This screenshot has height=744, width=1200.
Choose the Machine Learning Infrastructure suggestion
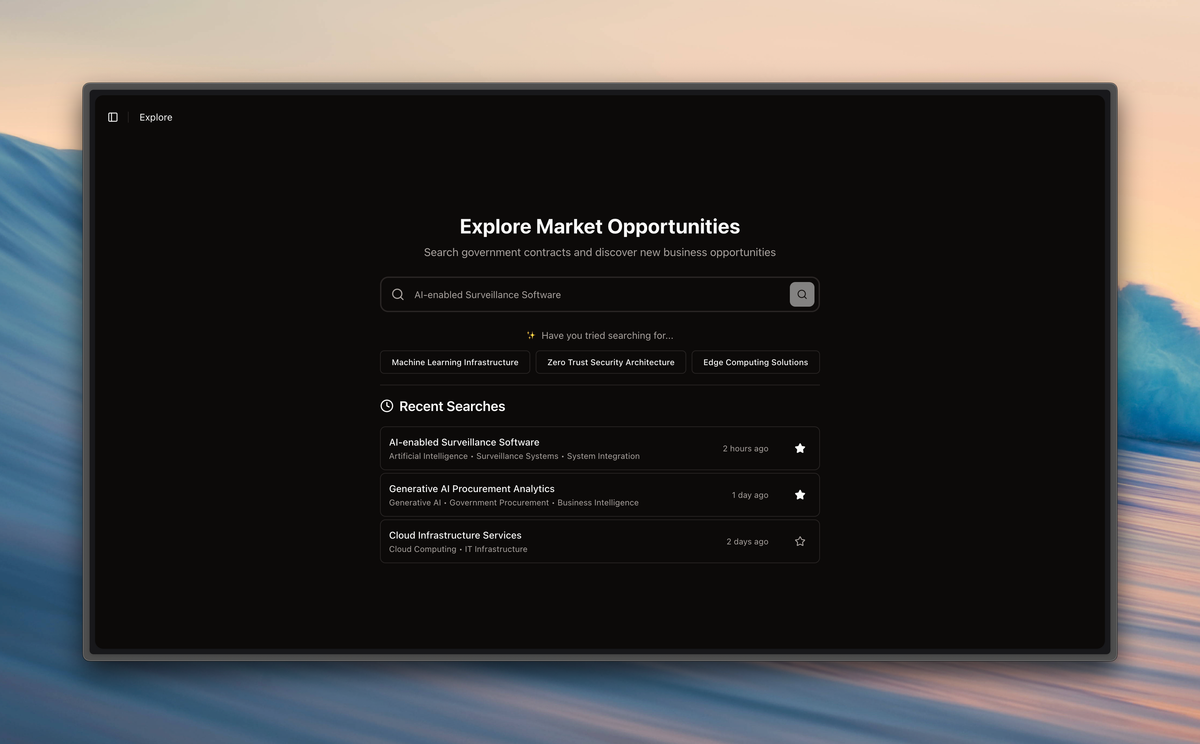455,362
